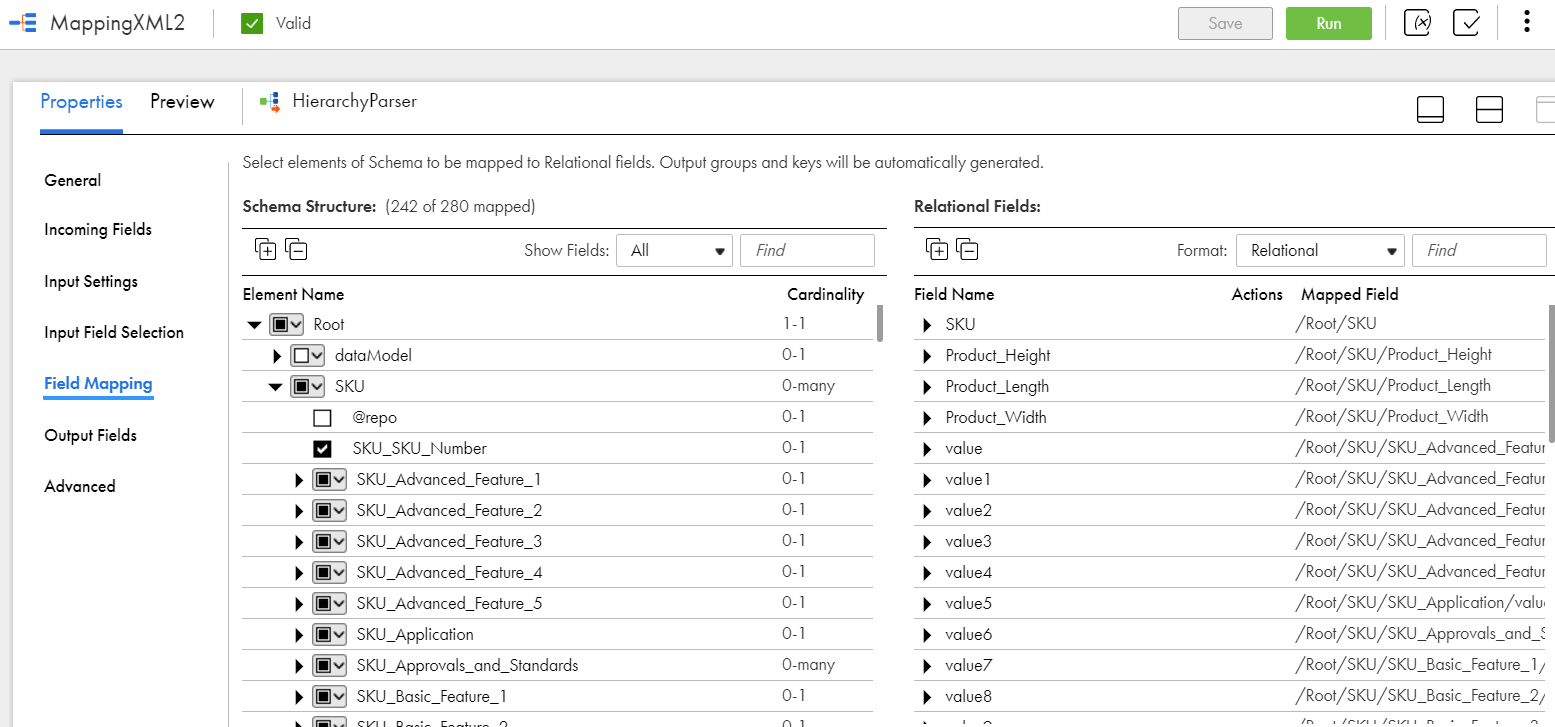Uncheck the SKU_SKU_Number checkbox
The height and width of the screenshot is (727, 1555).
pyautogui.click(x=322, y=449)
